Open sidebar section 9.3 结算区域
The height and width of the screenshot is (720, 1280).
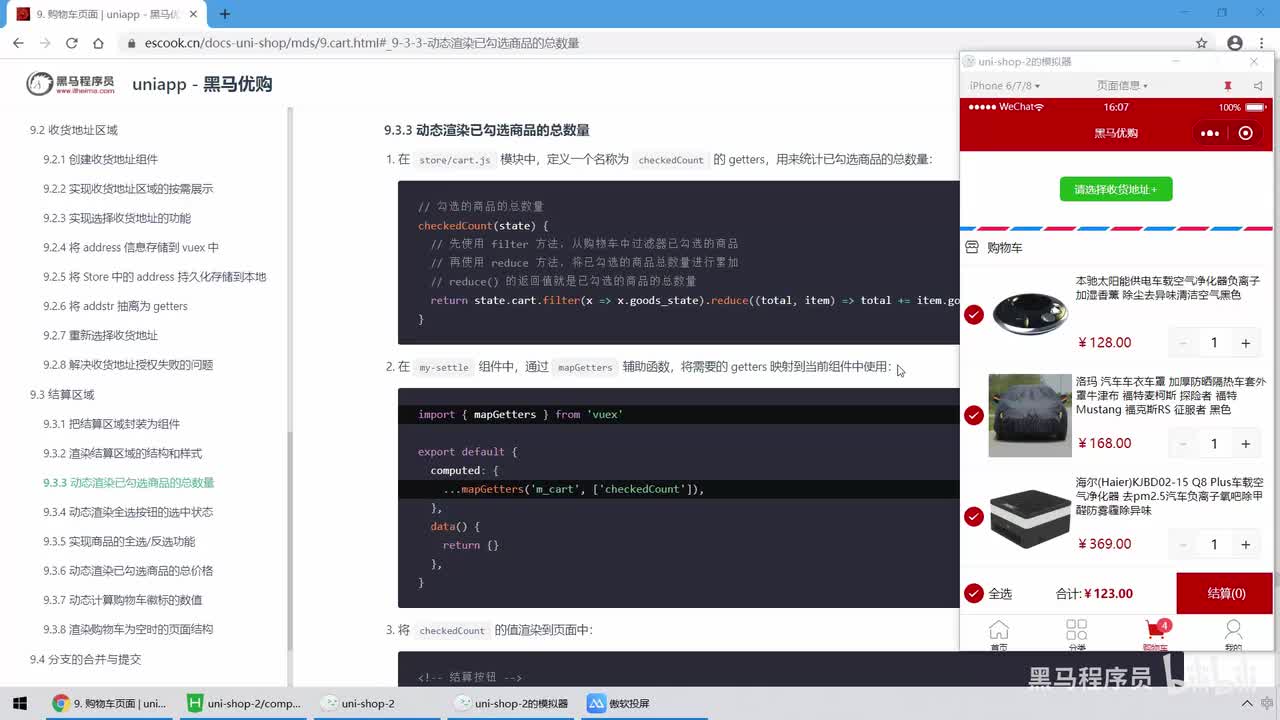point(62,395)
